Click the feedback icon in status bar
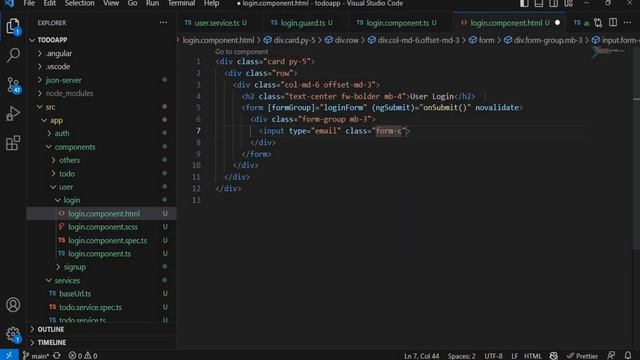The image size is (640, 360). click(x=611, y=356)
